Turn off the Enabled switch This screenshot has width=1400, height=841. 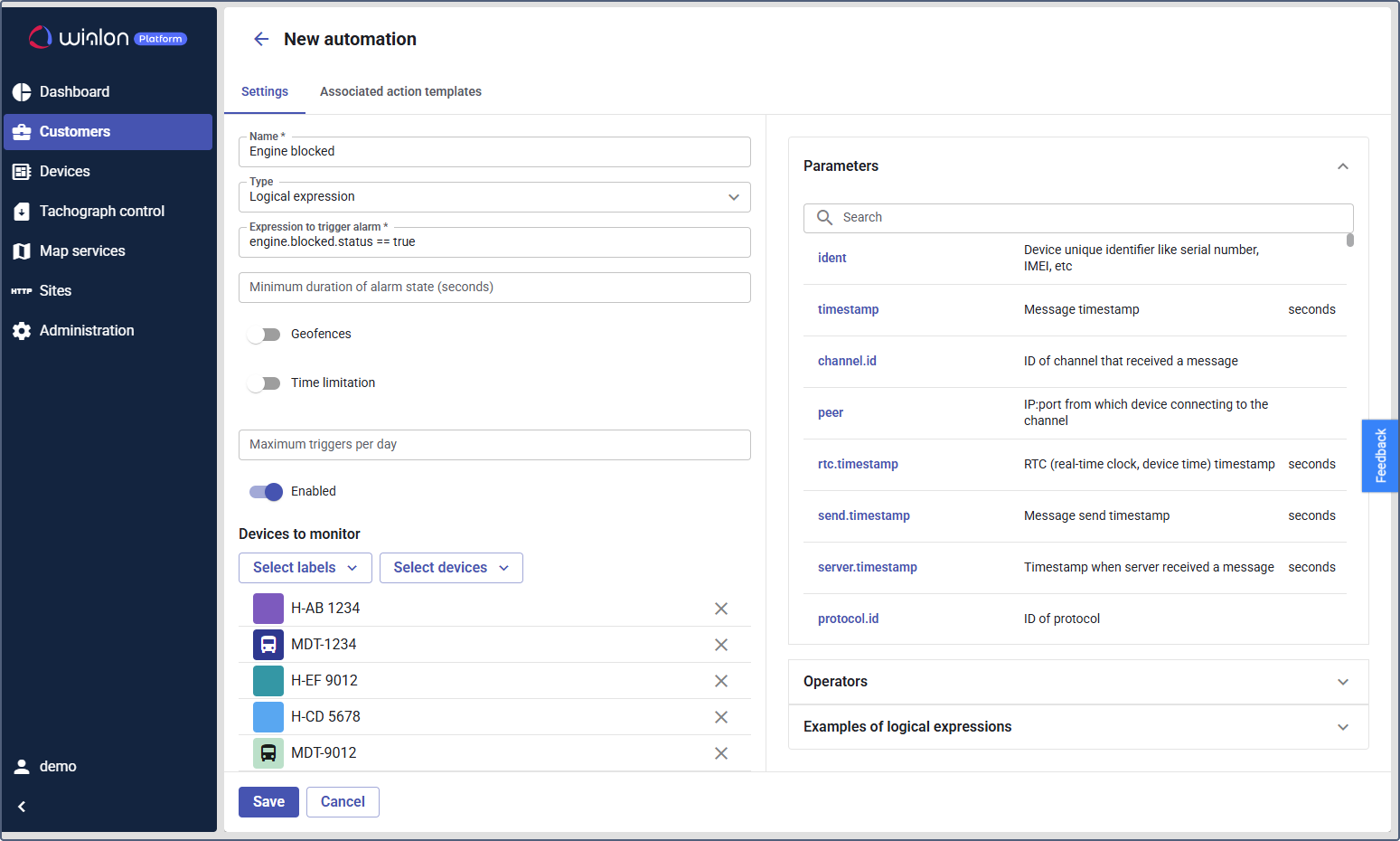click(x=266, y=492)
